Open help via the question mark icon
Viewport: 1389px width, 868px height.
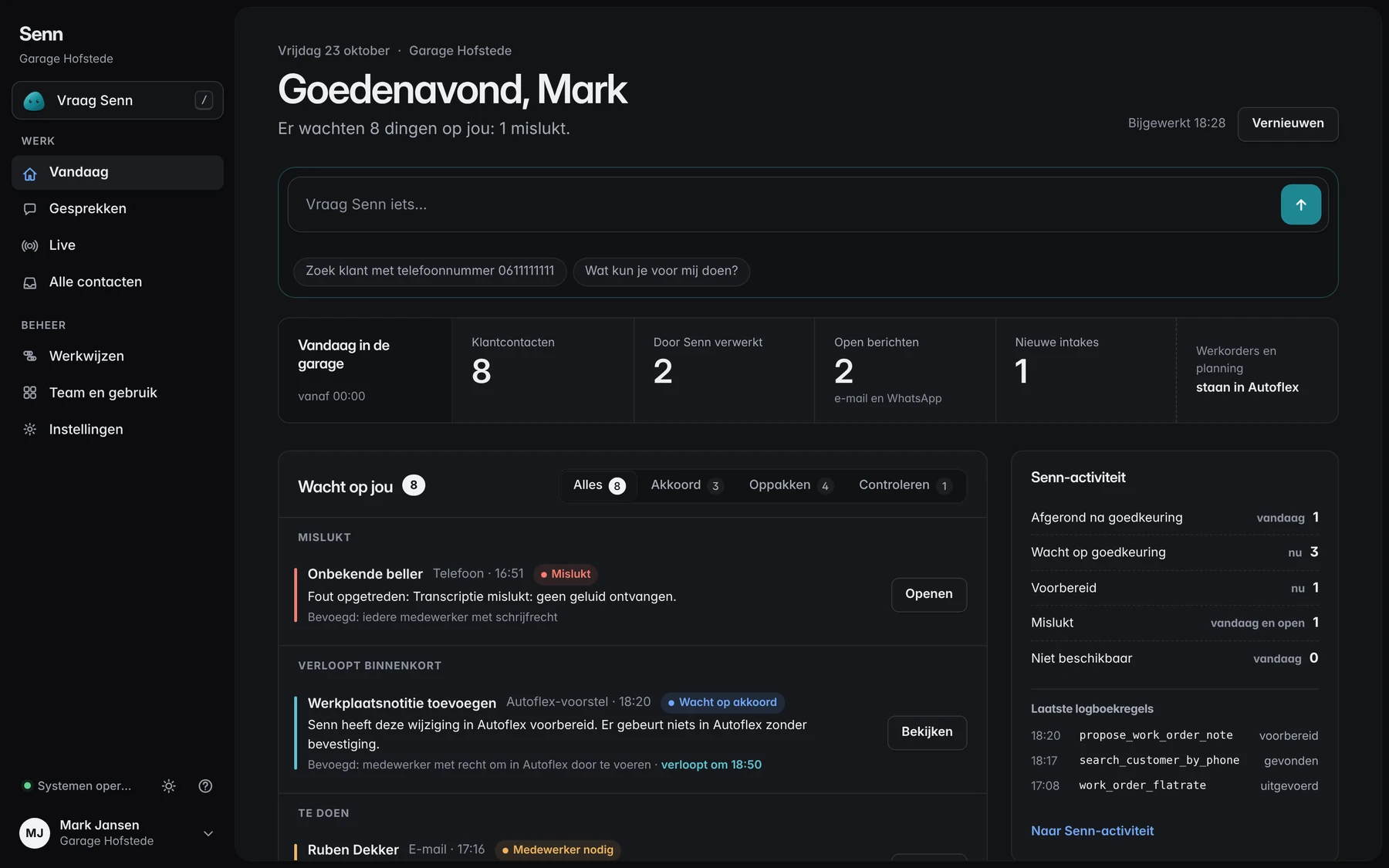tap(205, 786)
